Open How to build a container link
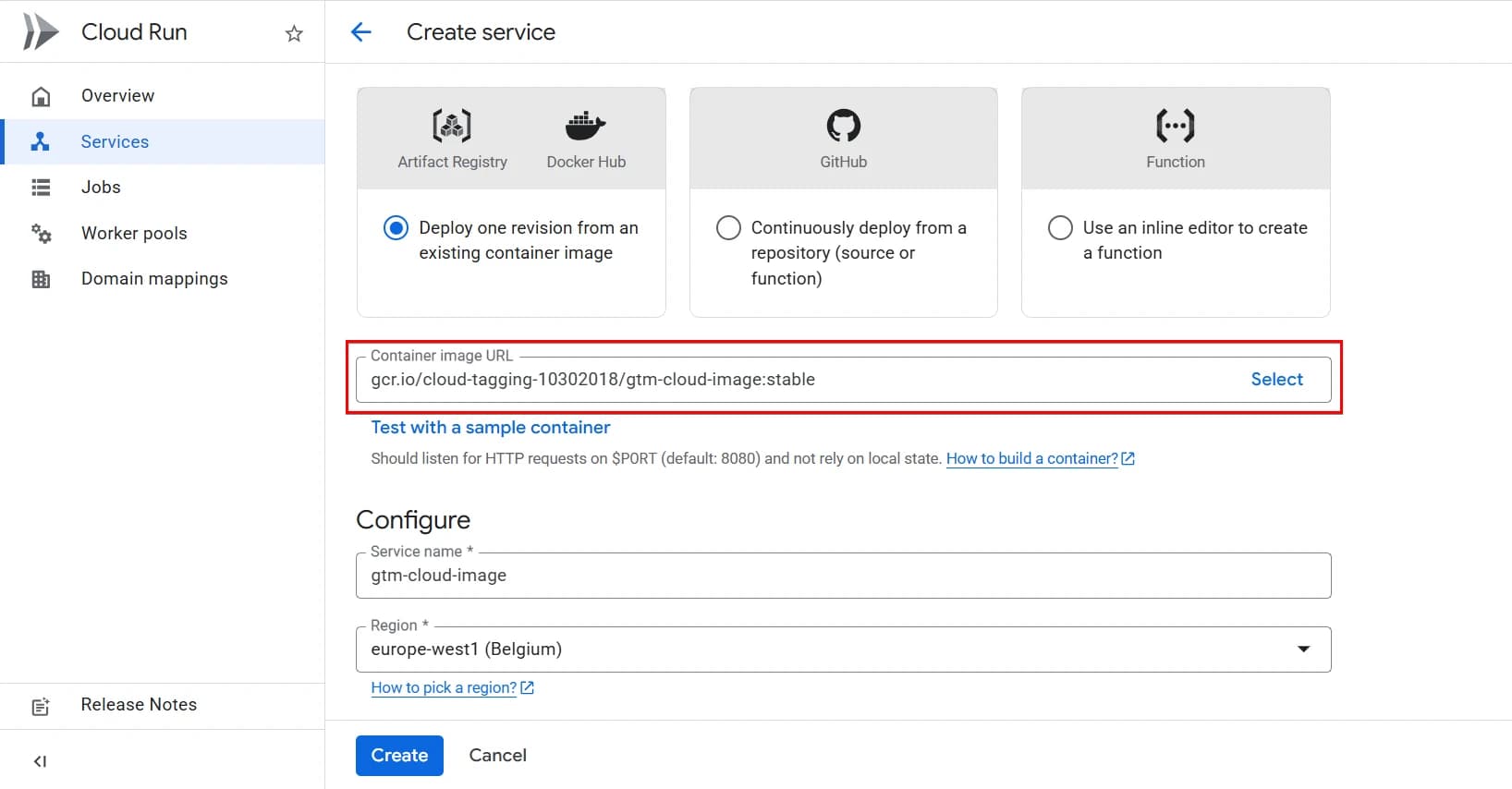This screenshot has height=789, width=1512. [1031, 459]
